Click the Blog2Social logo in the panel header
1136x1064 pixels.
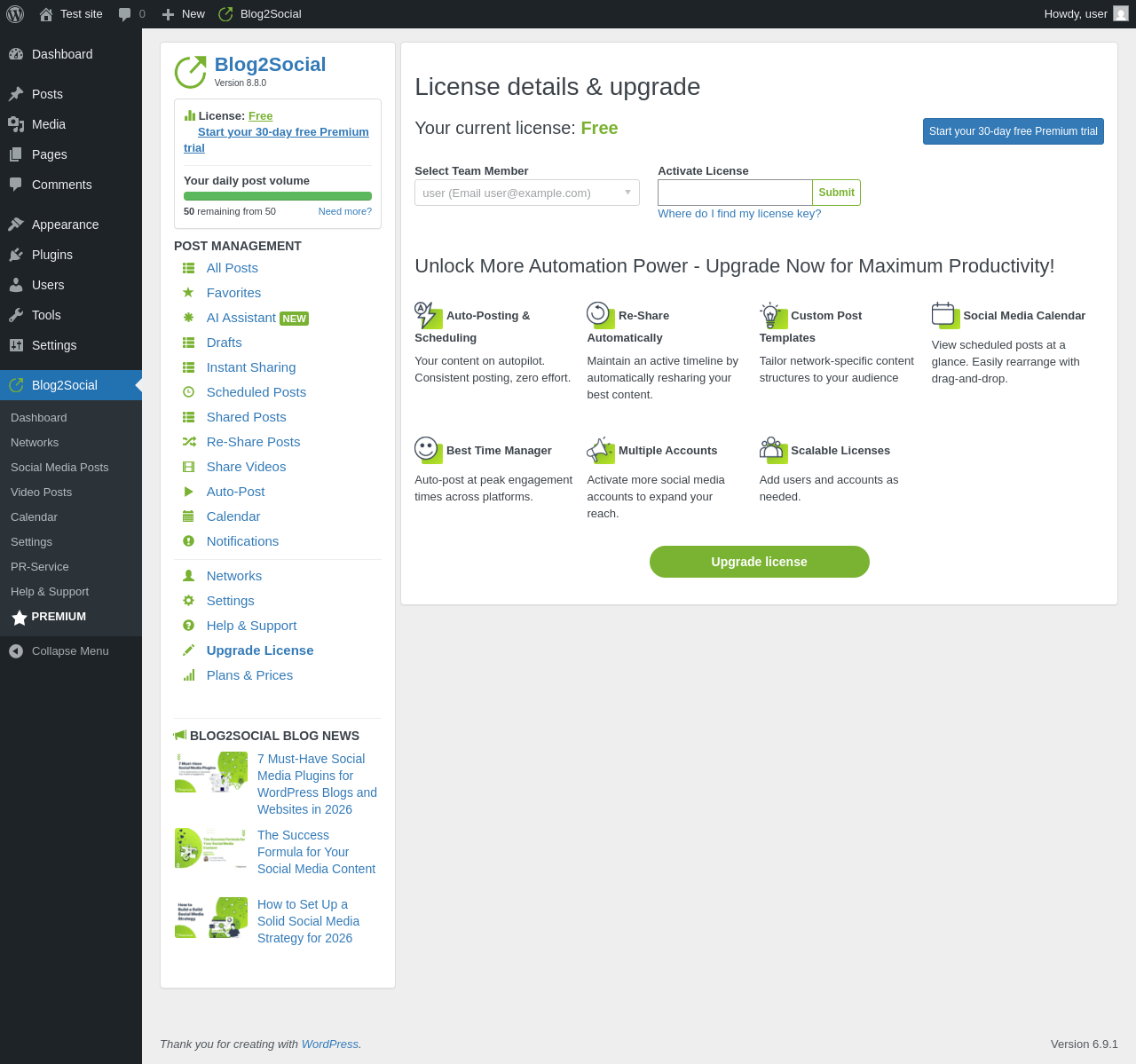pos(190,72)
